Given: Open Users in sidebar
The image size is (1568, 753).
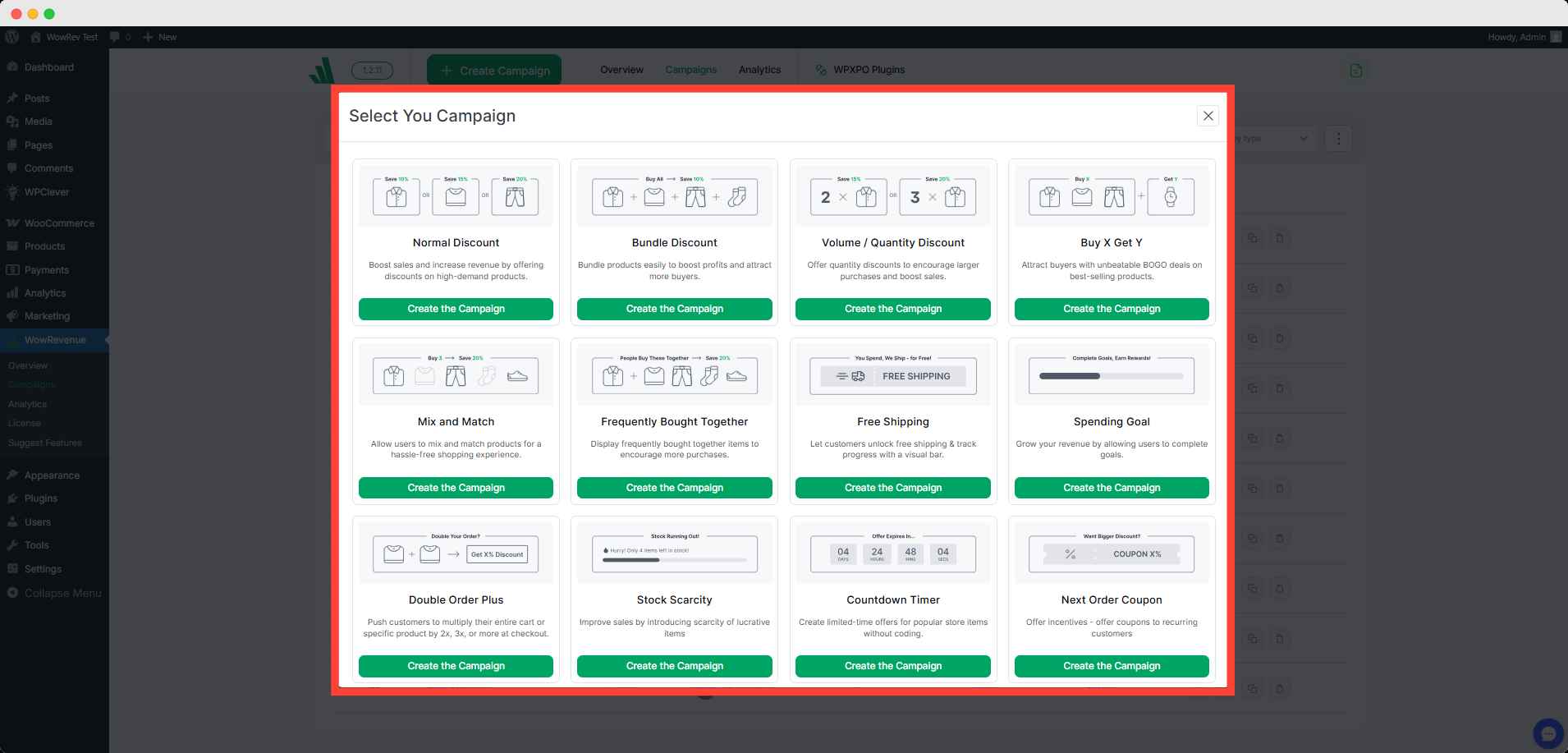Looking at the screenshot, I should coord(54,522).
